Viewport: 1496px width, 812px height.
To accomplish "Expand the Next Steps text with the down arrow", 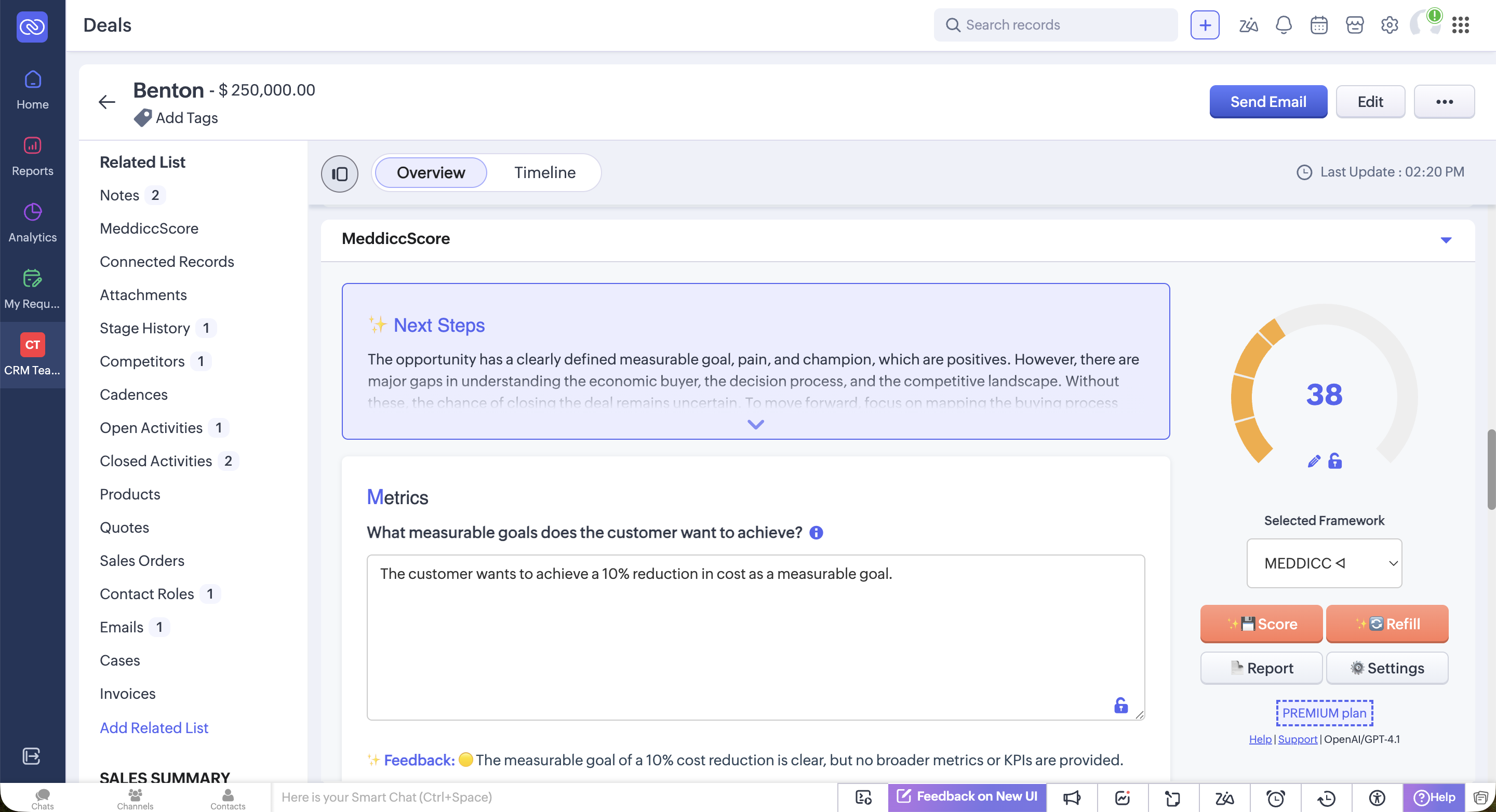I will click(756, 424).
